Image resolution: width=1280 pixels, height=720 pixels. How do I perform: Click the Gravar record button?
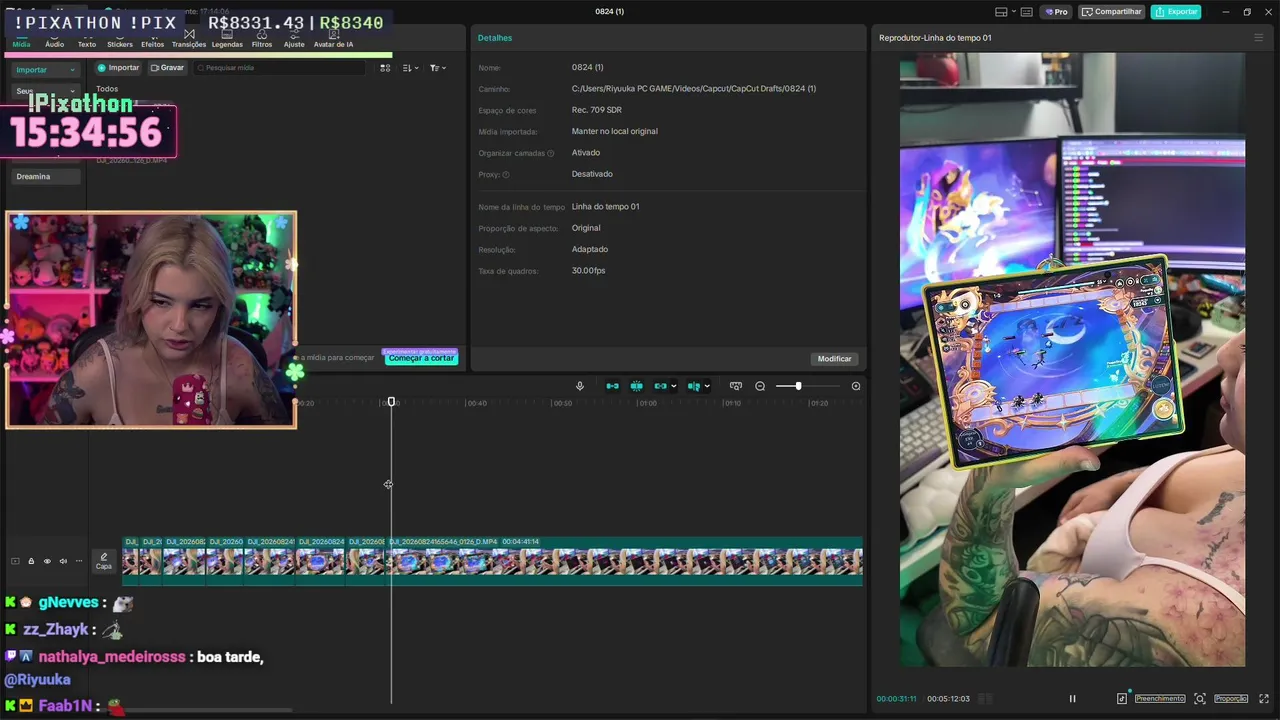pos(167,68)
